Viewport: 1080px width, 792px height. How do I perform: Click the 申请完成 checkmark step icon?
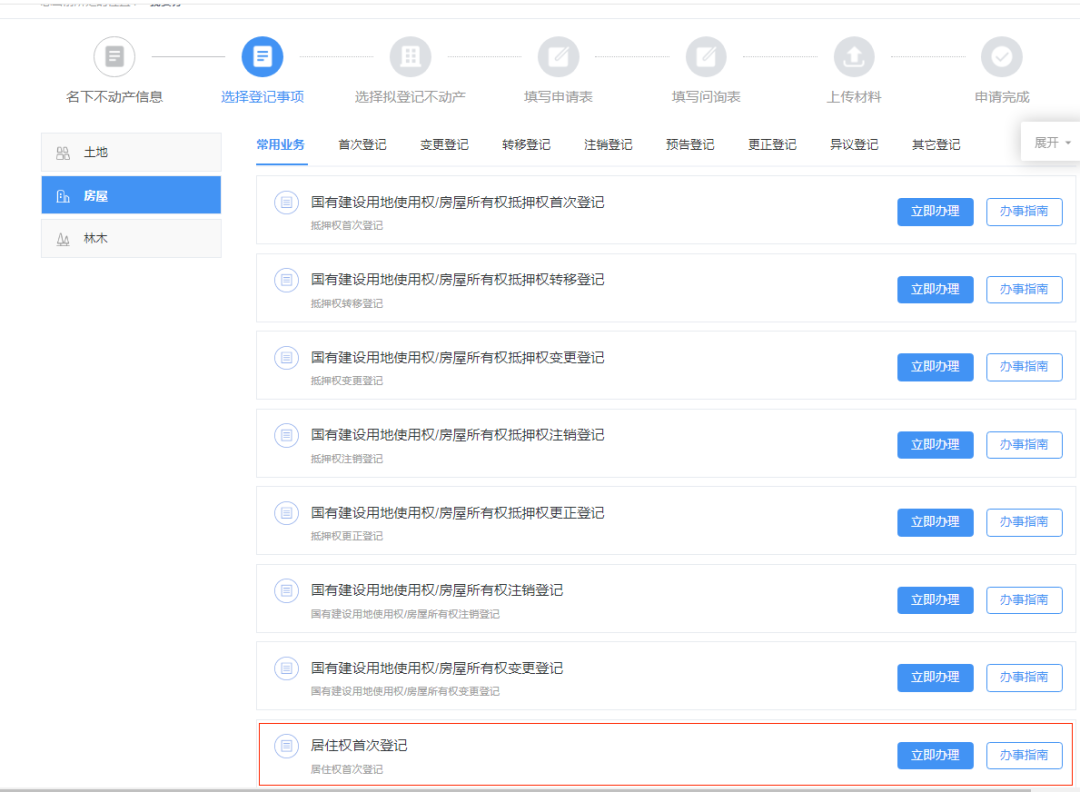1002,57
